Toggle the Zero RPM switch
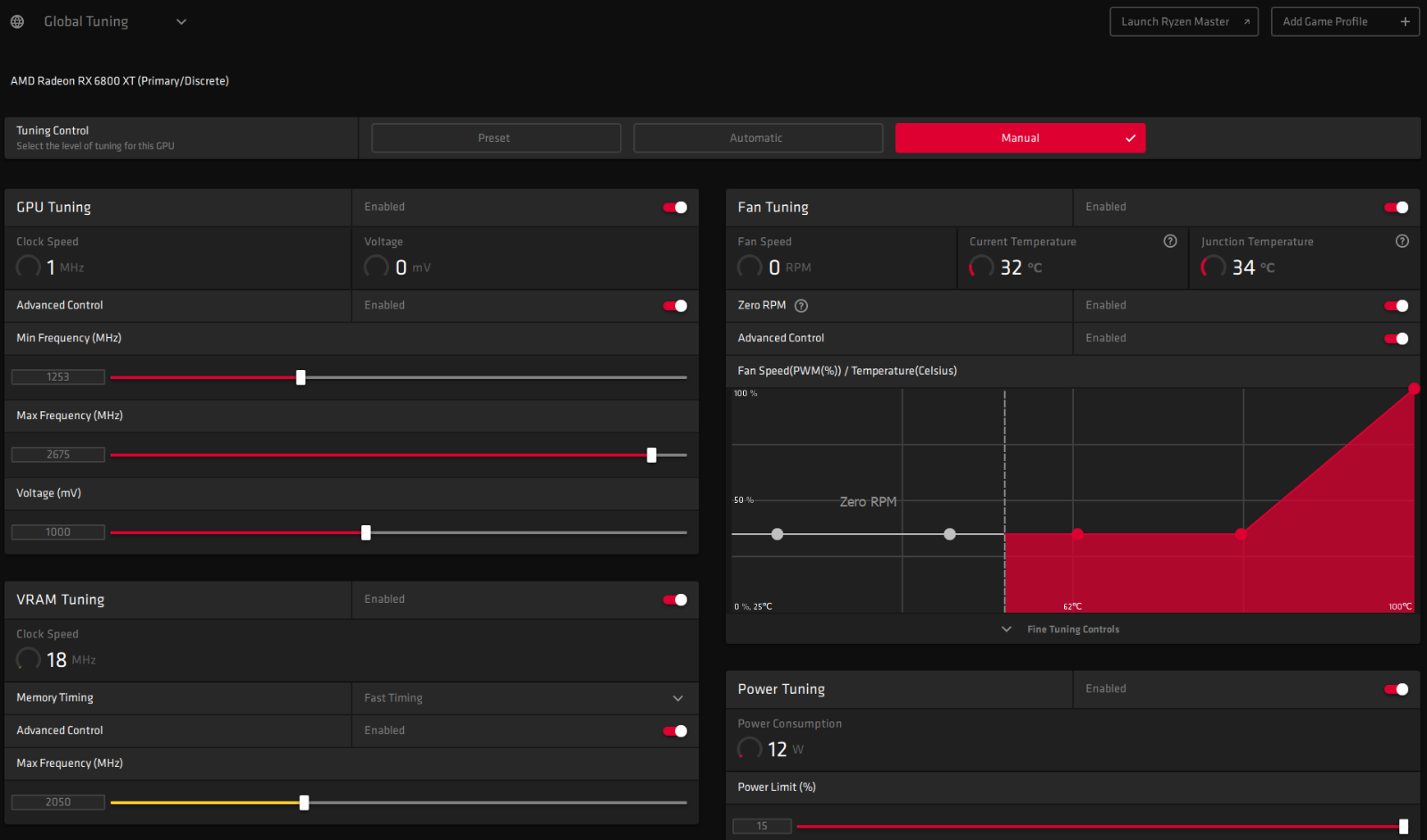This screenshot has height=840, width=1427. pos(1397,306)
